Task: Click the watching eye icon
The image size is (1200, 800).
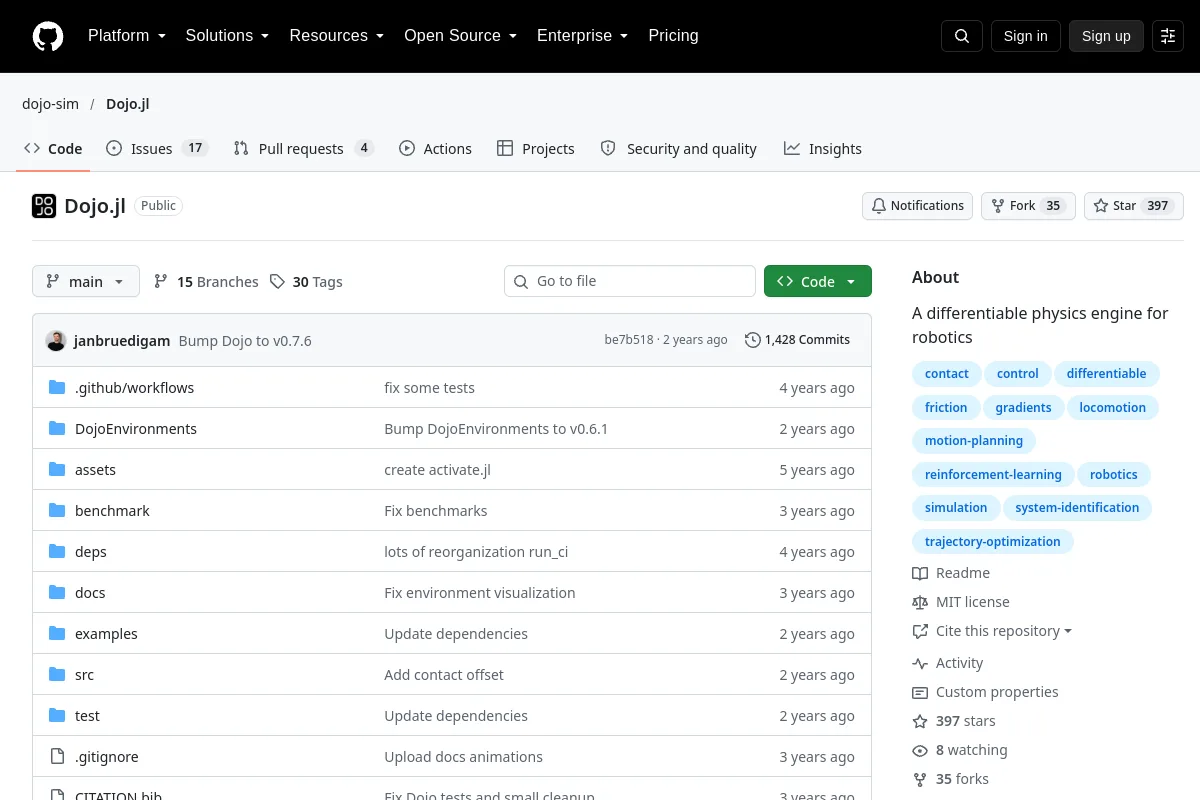Action: coord(920,751)
